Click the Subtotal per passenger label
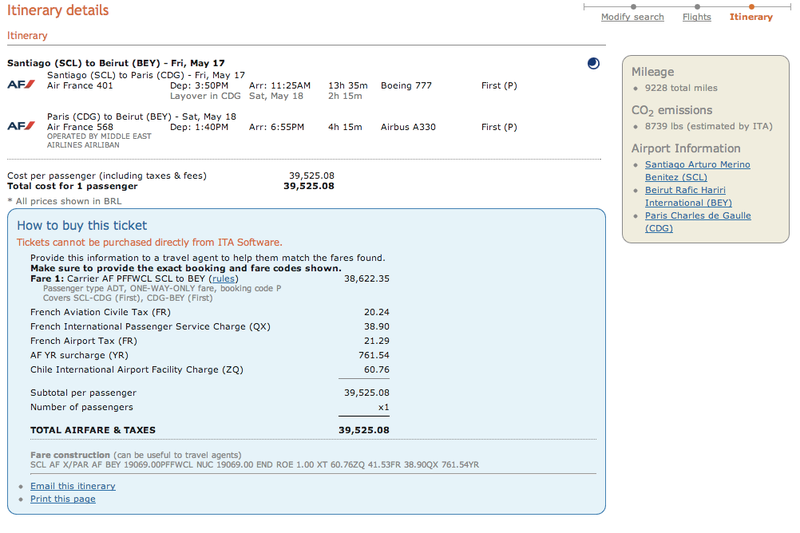800x533 pixels. point(83,393)
